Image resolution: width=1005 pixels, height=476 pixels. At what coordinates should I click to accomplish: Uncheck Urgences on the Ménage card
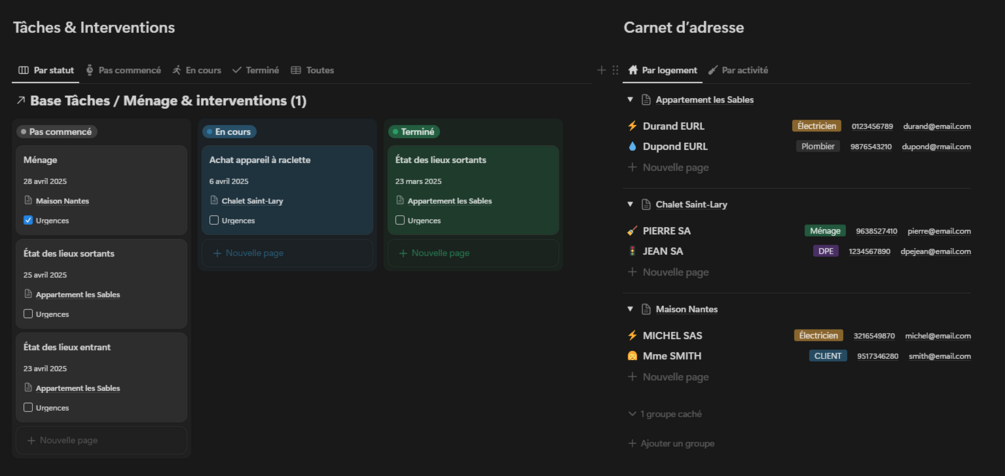tap(28, 220)
